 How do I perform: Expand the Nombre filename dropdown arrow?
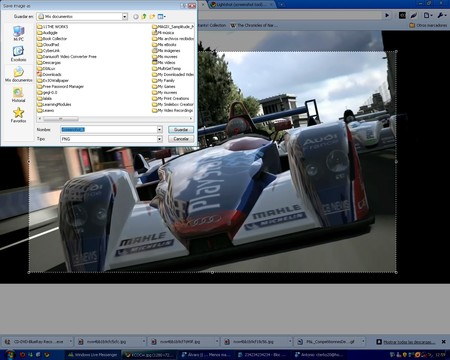click(160, 129)
